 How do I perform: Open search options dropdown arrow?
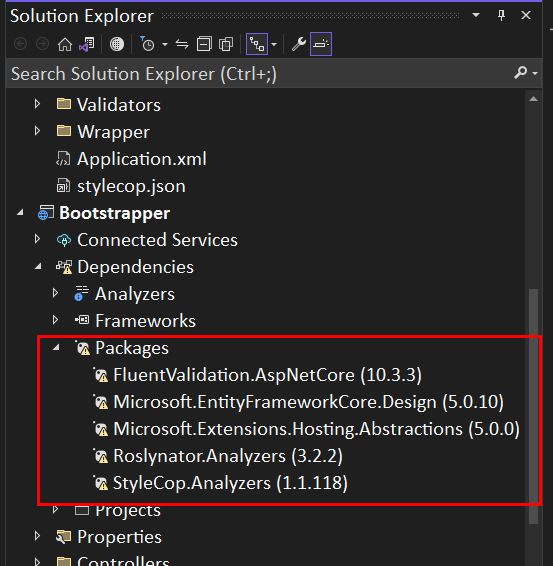[x=535, y=73]
